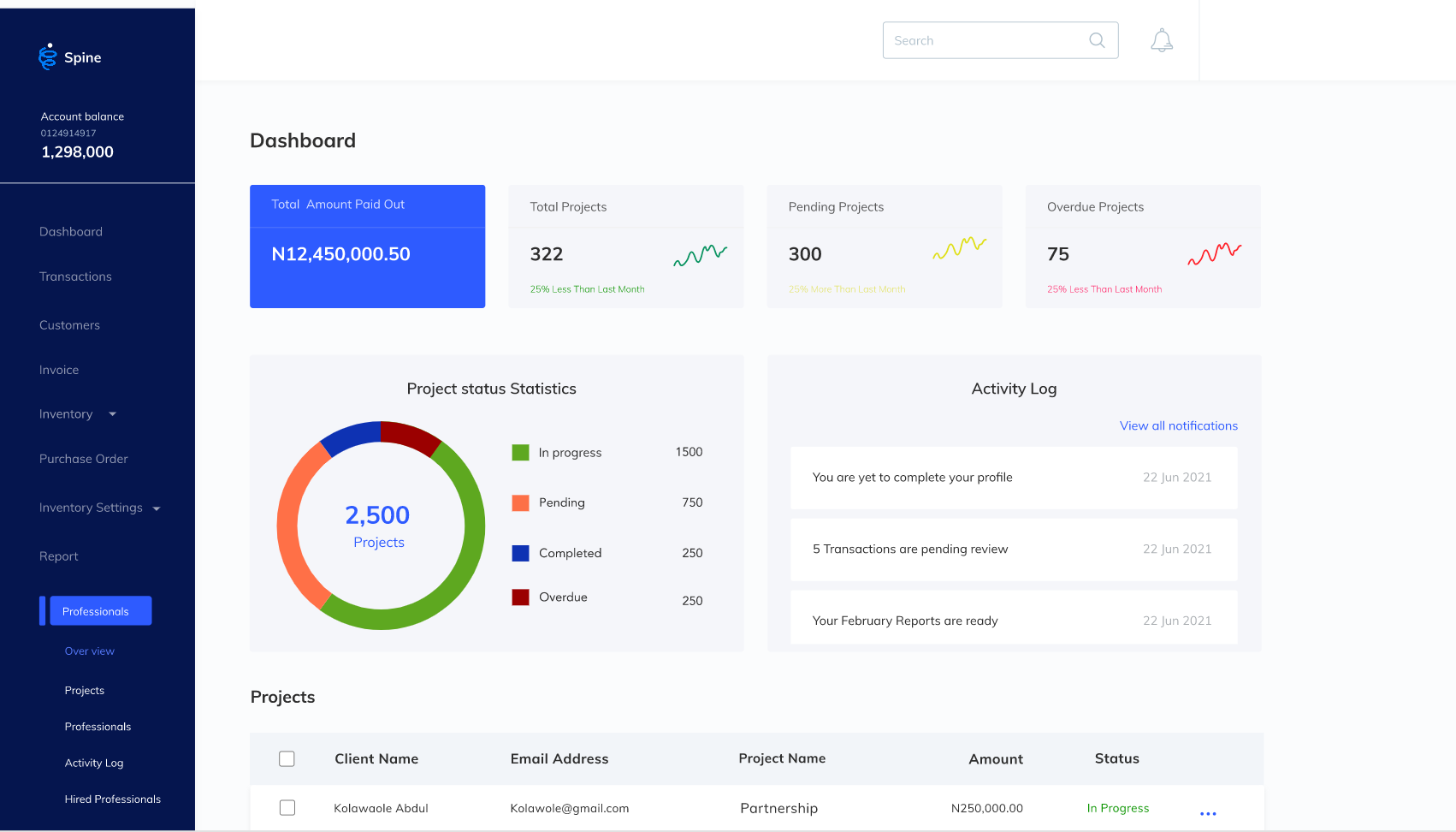
Task: Click View all notifications link
Action: tap(1178, 425)
